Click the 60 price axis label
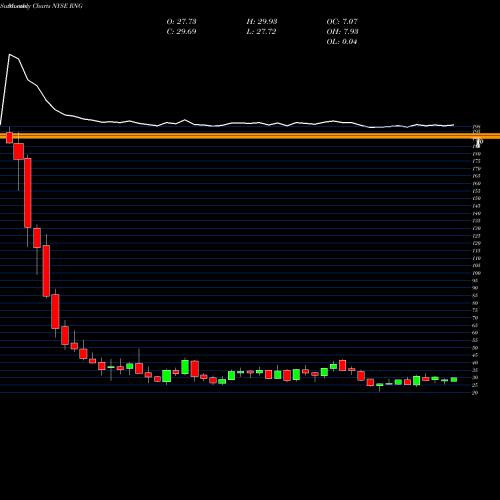 click(475, 333)
